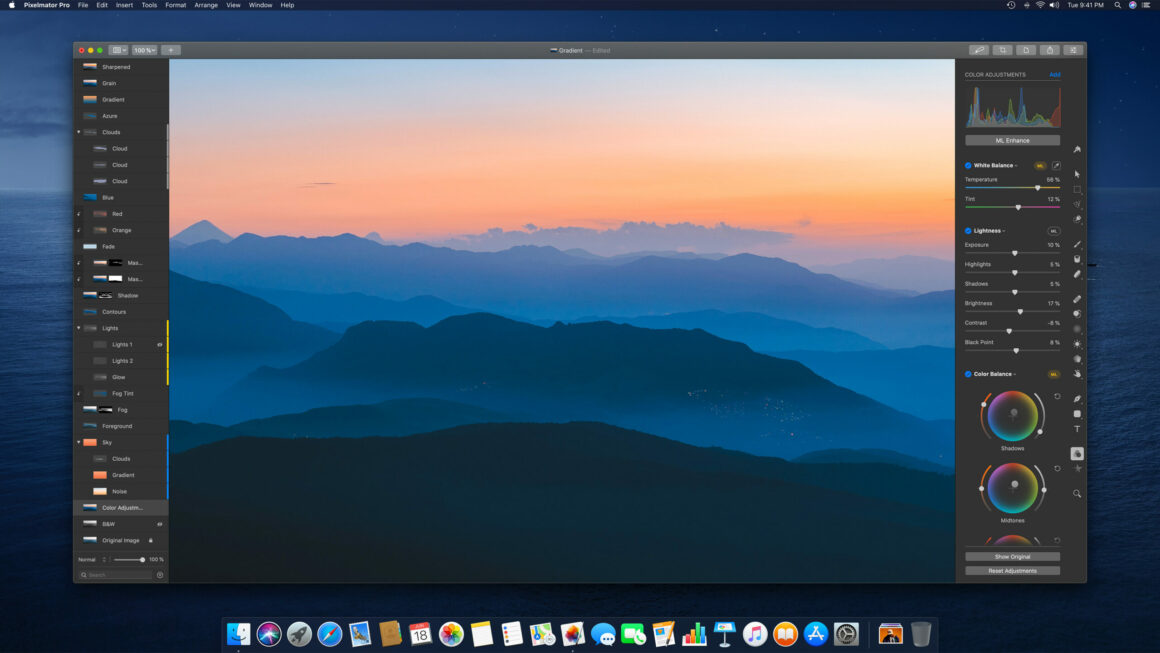
Task: Collapse the Clouds layer group
Action: (x=79, y=131)
